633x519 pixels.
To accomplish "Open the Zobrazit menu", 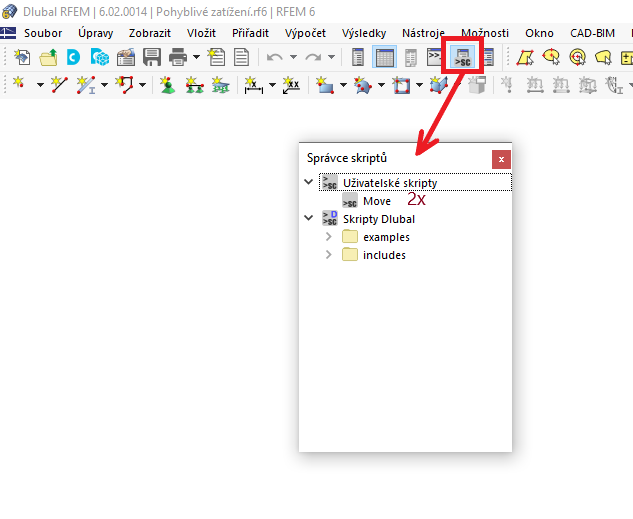I will (150, 33).
